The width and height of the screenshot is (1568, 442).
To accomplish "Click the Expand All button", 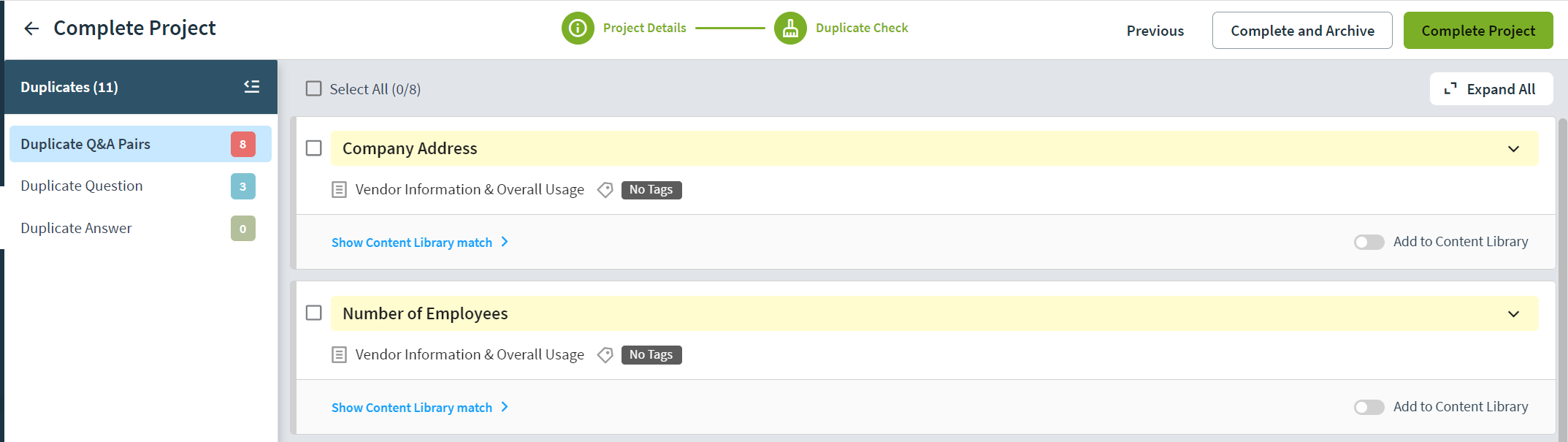I will pyautogui.click(x=1491, y=89).
